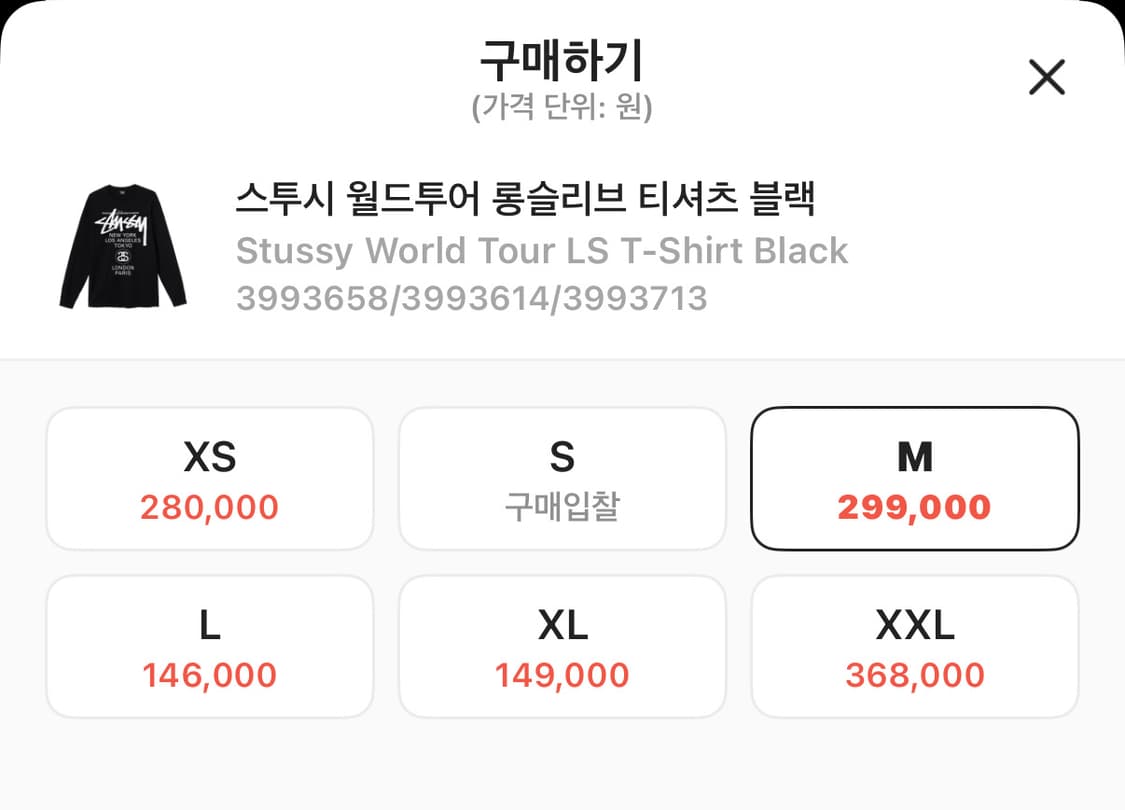Click the 구매입찰 label in S option
Image resolution: width=1125 pixels, height=810 pixels.
click(562, 503)
